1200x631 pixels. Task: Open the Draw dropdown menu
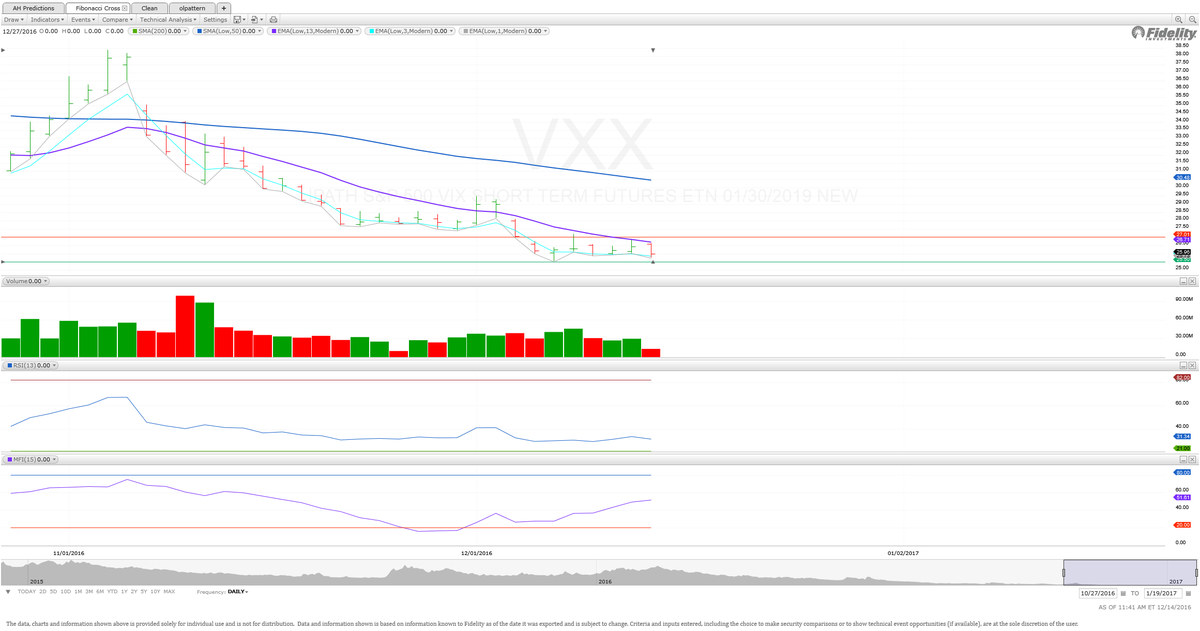pos(13,19)
